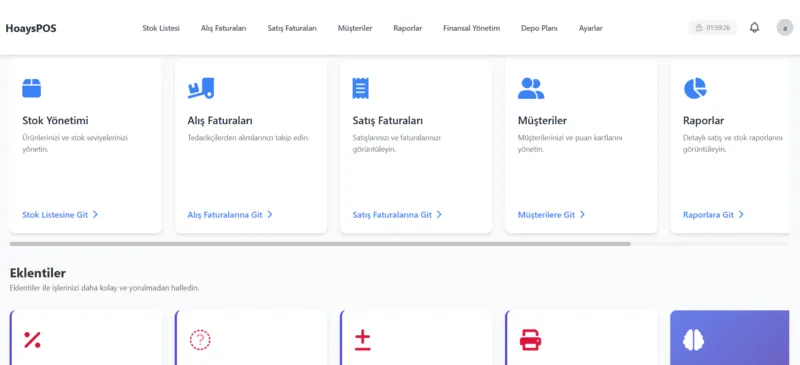Open Alış Faturaları in the top menu
Screen dimensions: 800x365
(x=223, y=28)
